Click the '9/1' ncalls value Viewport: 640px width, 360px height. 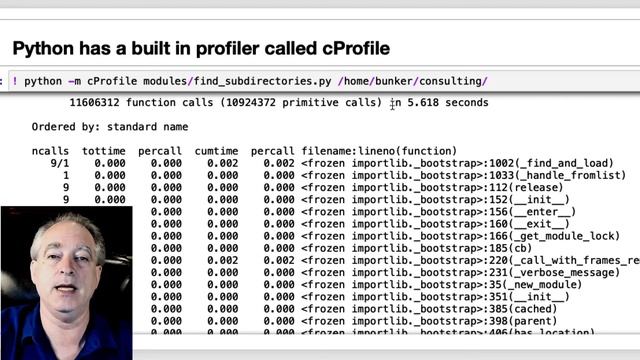(60, 163)
